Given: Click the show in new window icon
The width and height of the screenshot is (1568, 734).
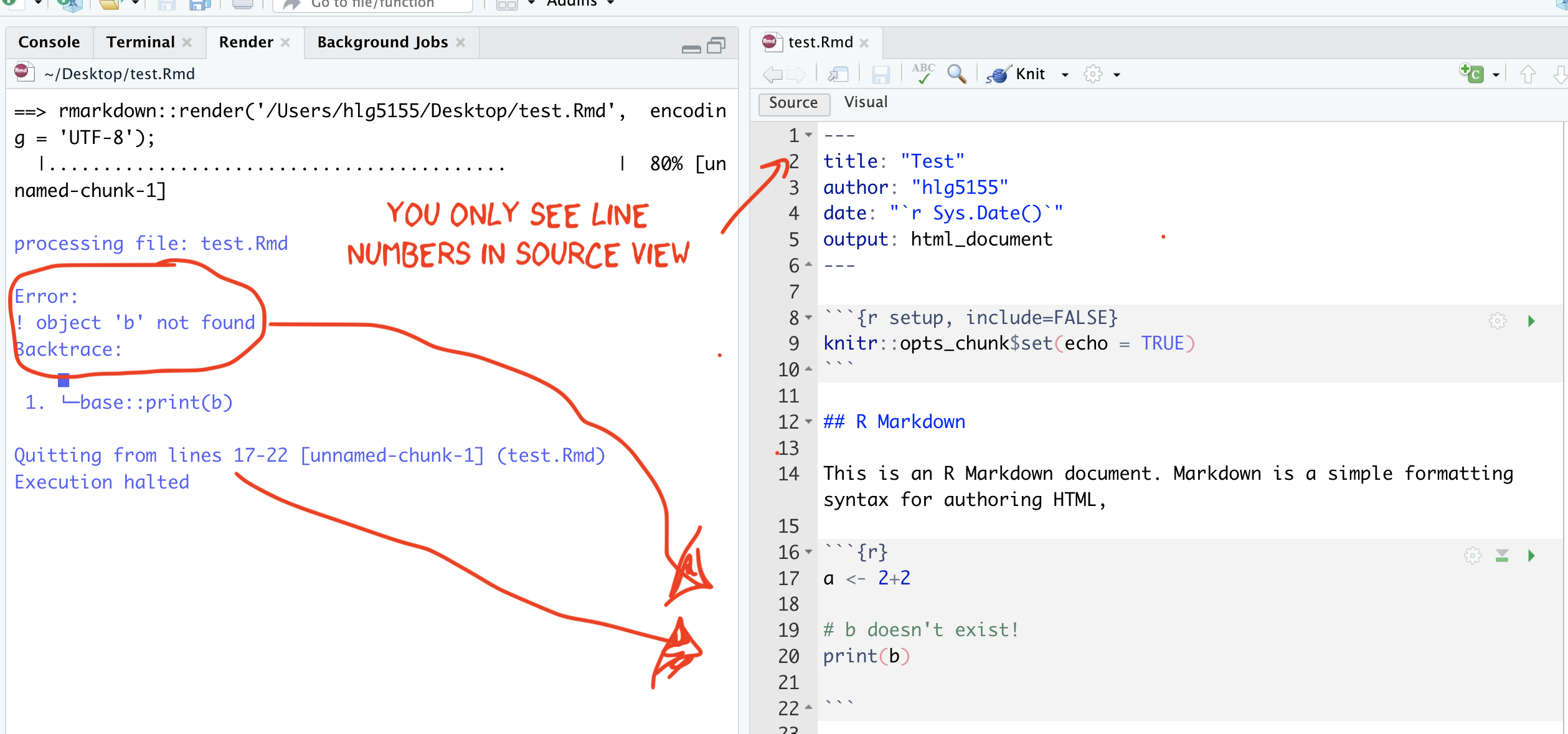Looking at the screenshot, I should coord(838,75).
